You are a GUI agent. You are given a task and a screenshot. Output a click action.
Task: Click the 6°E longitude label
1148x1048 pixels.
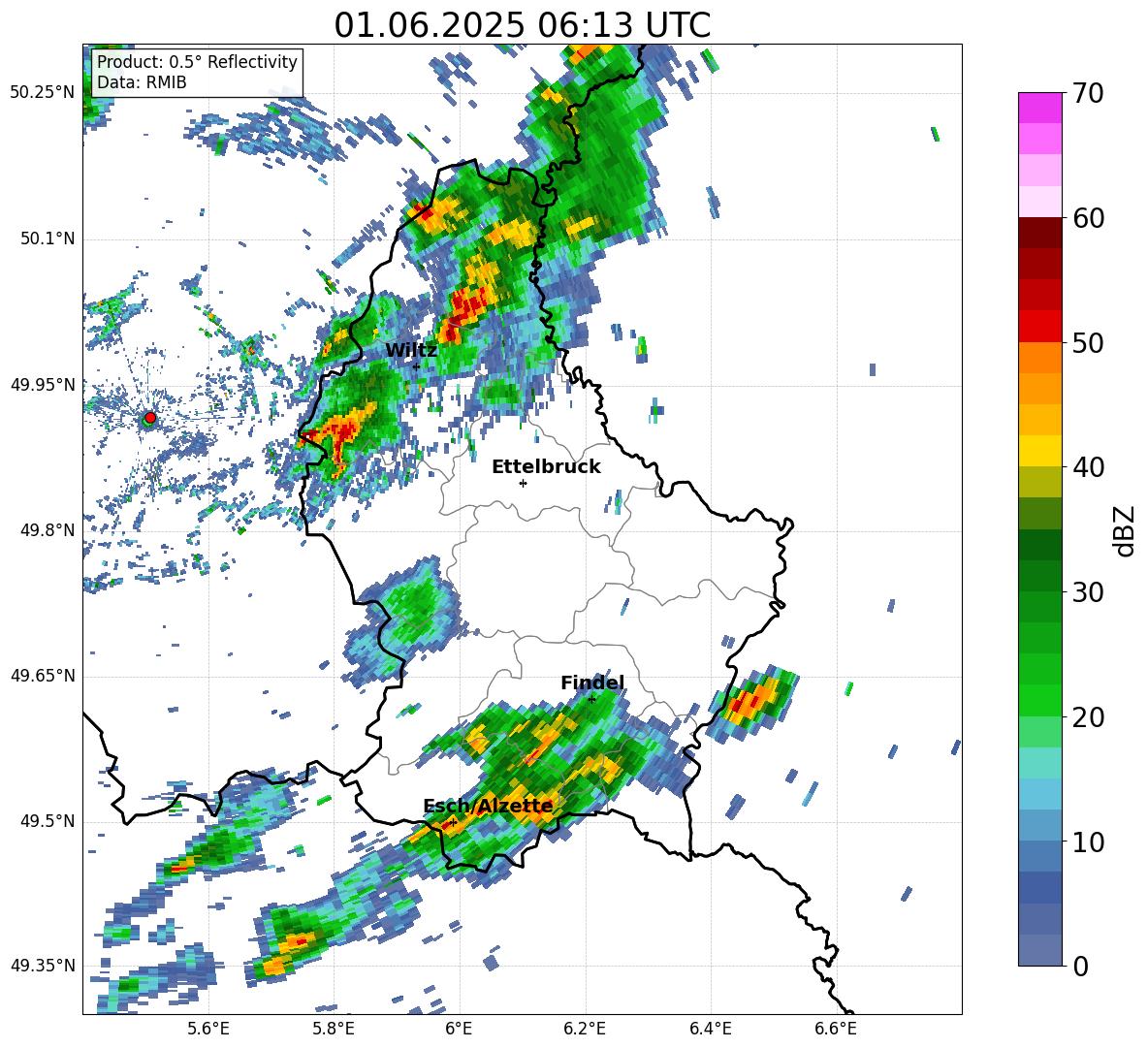[459, 1029]
